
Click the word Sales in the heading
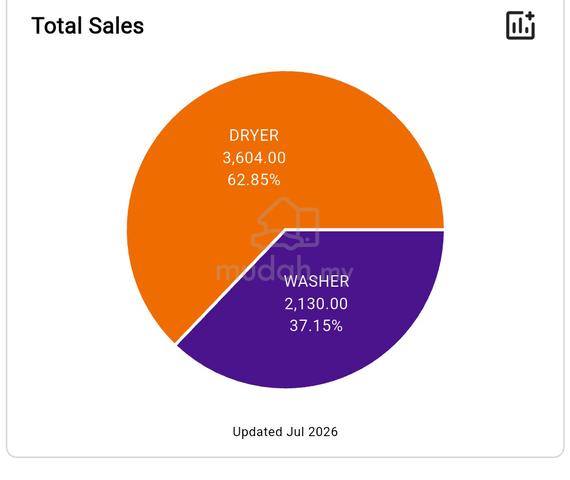pyautogui.click(x=116, y=26)
